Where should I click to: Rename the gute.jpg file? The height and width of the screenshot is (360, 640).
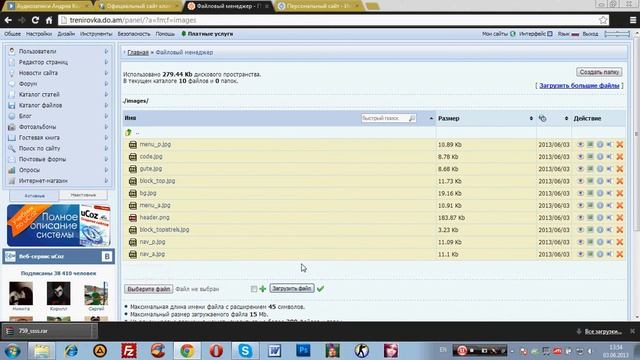(610, 169)
